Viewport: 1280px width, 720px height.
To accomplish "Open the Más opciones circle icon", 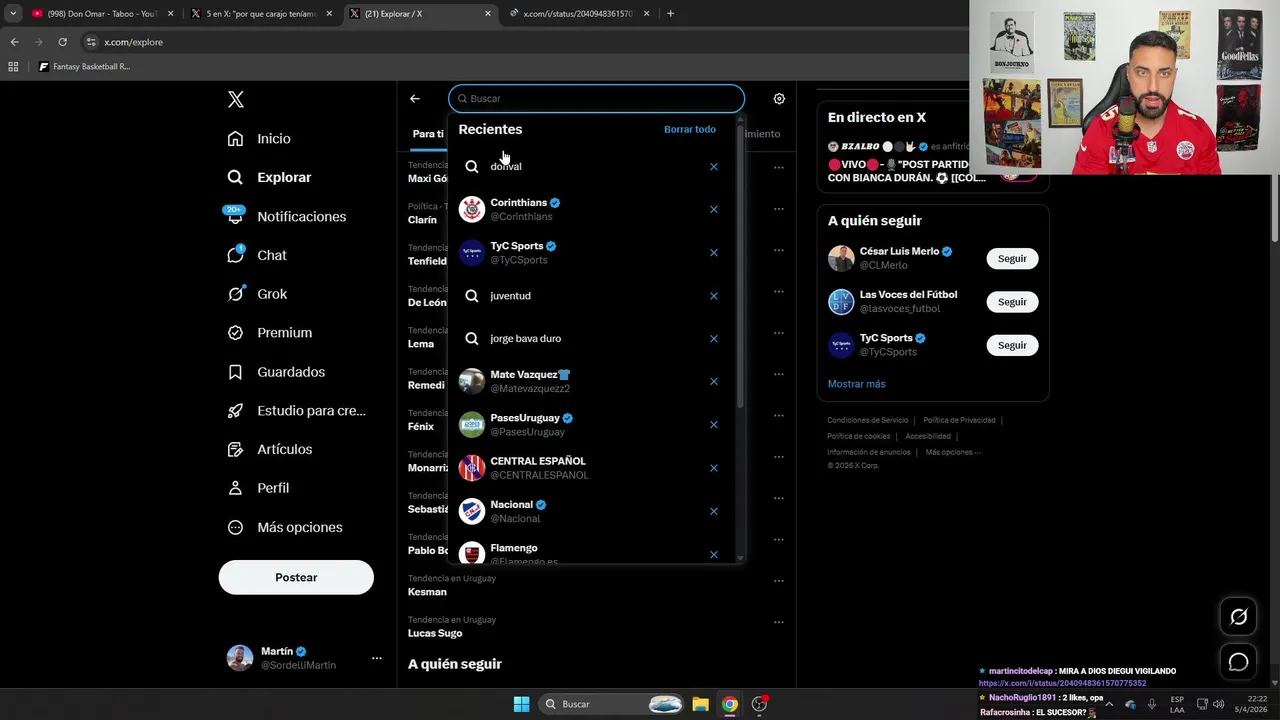I will coord(235,527).
